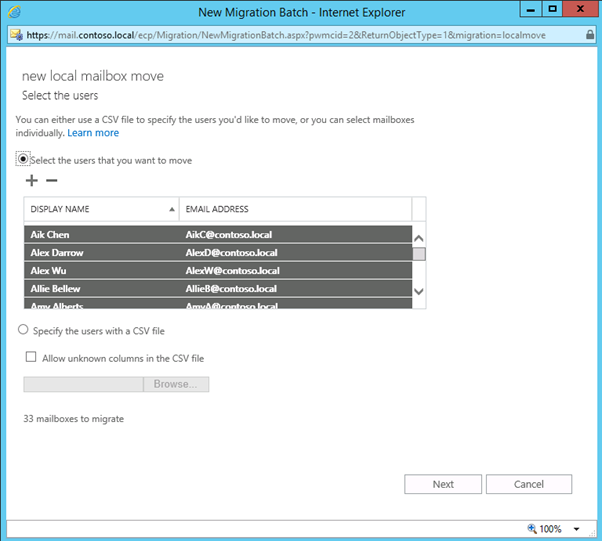This screenshot has width=602, height=541.
Task: Click the minus icon to remove users
Action: coord(51,180)
